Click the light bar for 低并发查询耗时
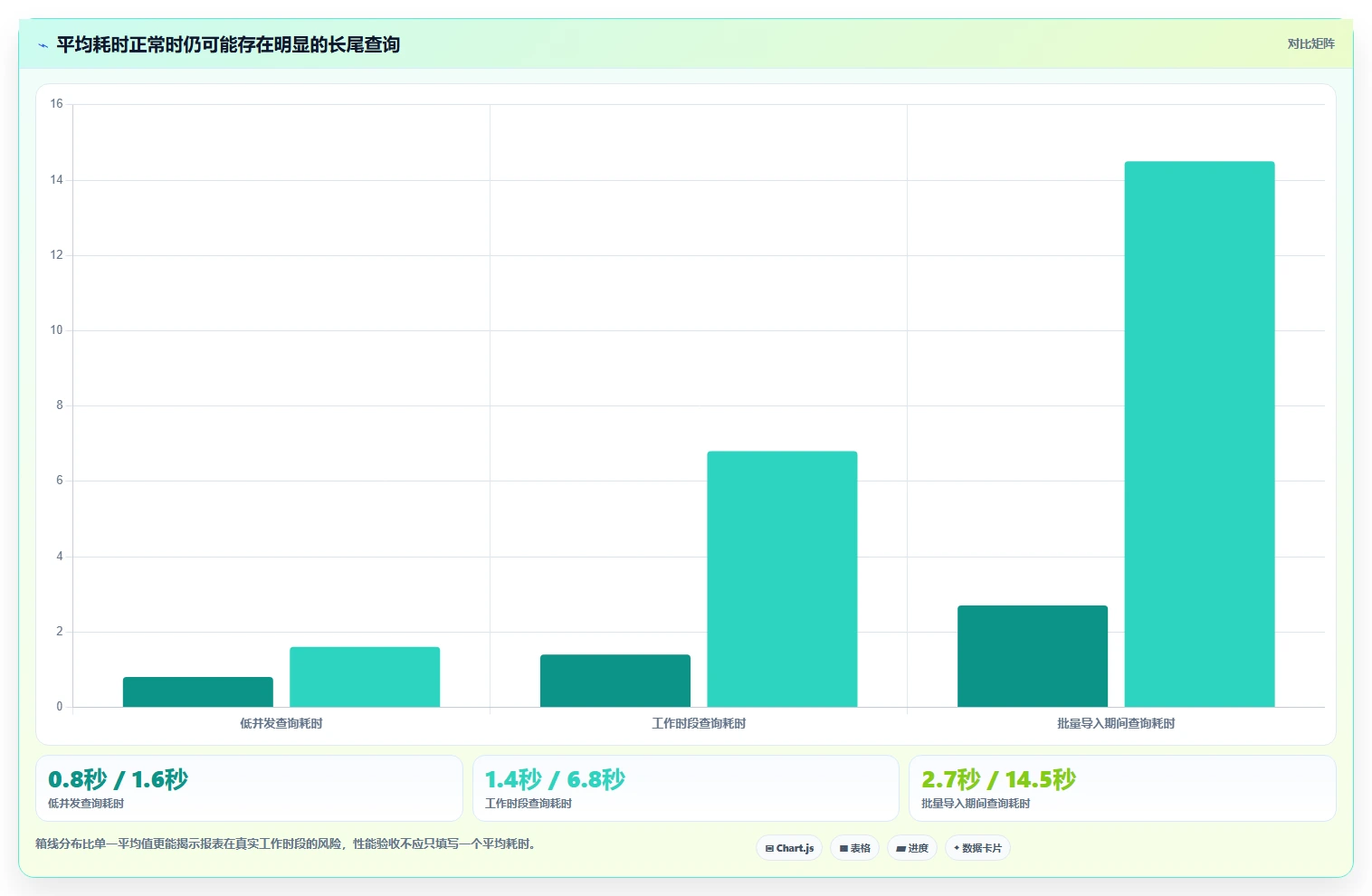 tap(365, 677)
